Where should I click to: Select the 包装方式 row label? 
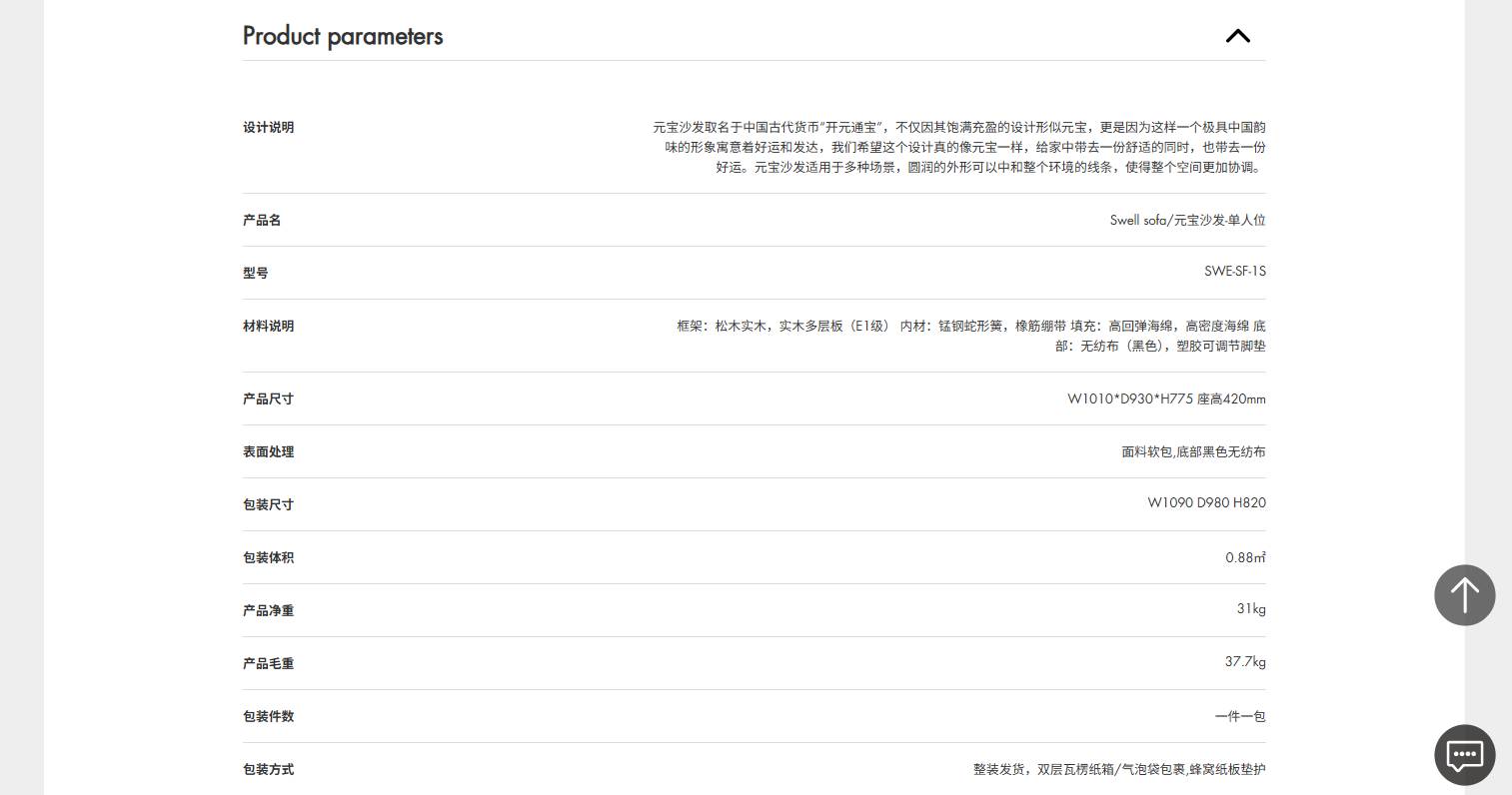pos(268,770)
